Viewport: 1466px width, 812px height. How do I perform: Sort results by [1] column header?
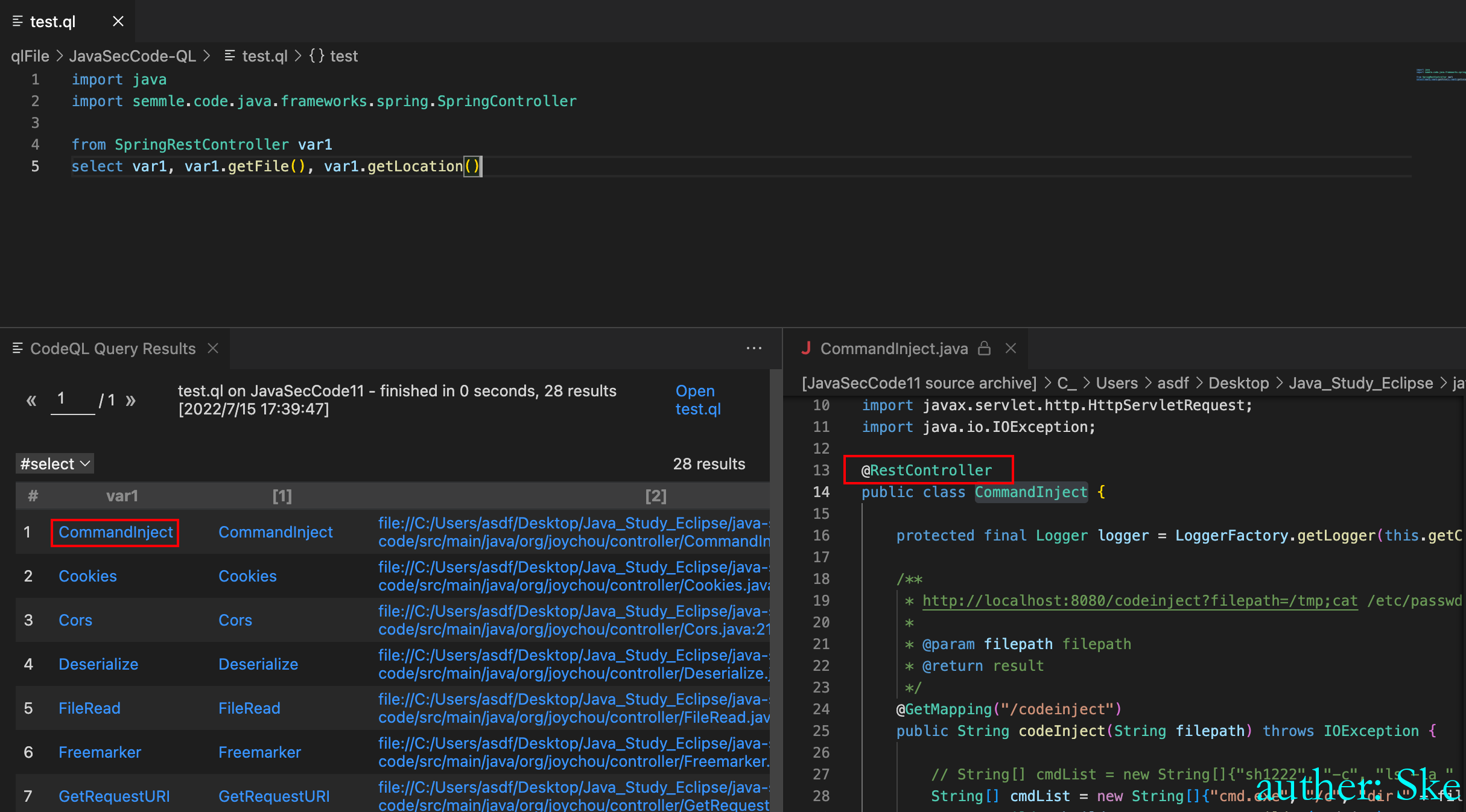pos(282,496)
